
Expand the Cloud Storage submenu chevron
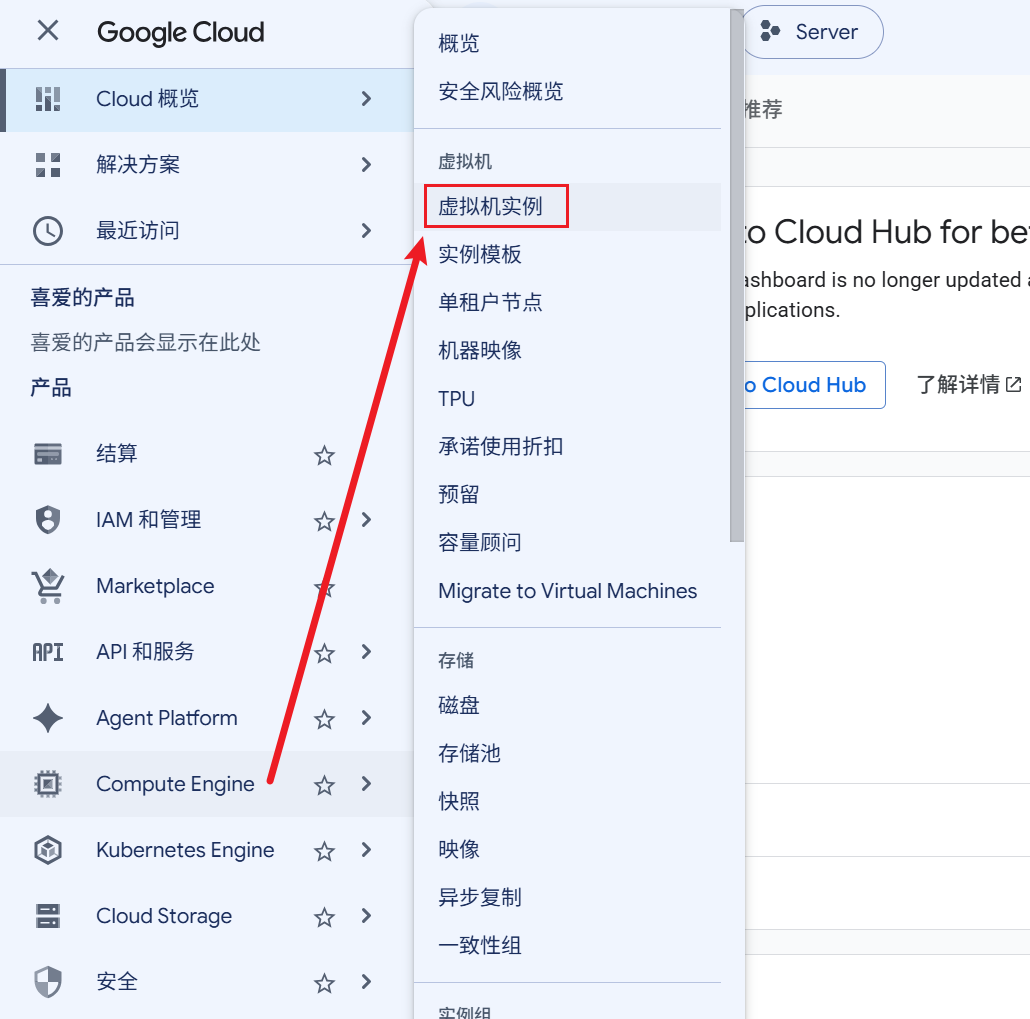tap(367, 916)
